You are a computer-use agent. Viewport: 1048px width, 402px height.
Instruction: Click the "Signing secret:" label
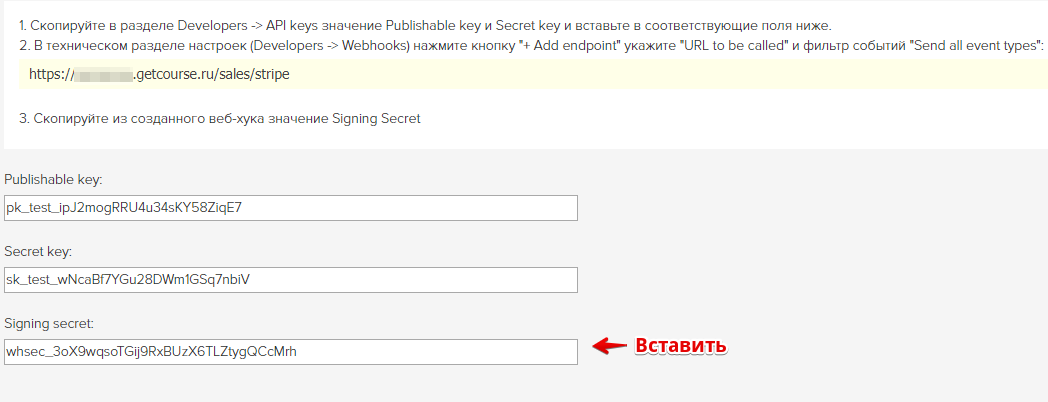pyautogui.click(x=49, y=324)
